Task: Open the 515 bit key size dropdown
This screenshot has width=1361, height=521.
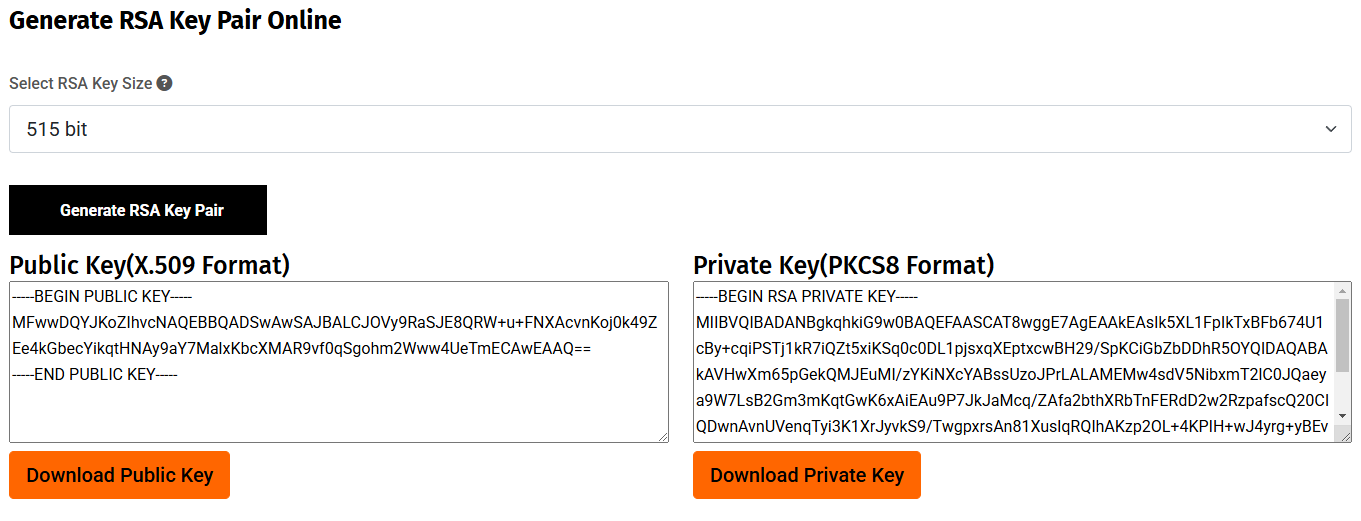Action: (x=680, y=129)
